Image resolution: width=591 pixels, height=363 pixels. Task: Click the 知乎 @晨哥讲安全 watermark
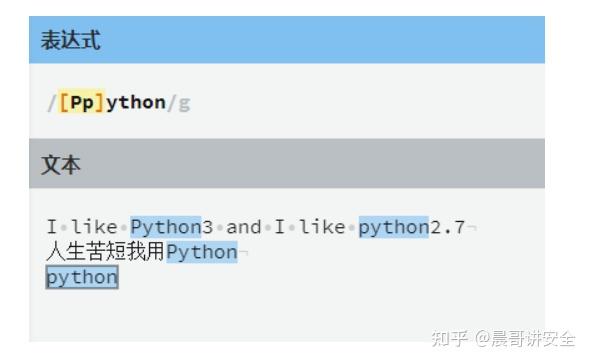click(503, 338)
